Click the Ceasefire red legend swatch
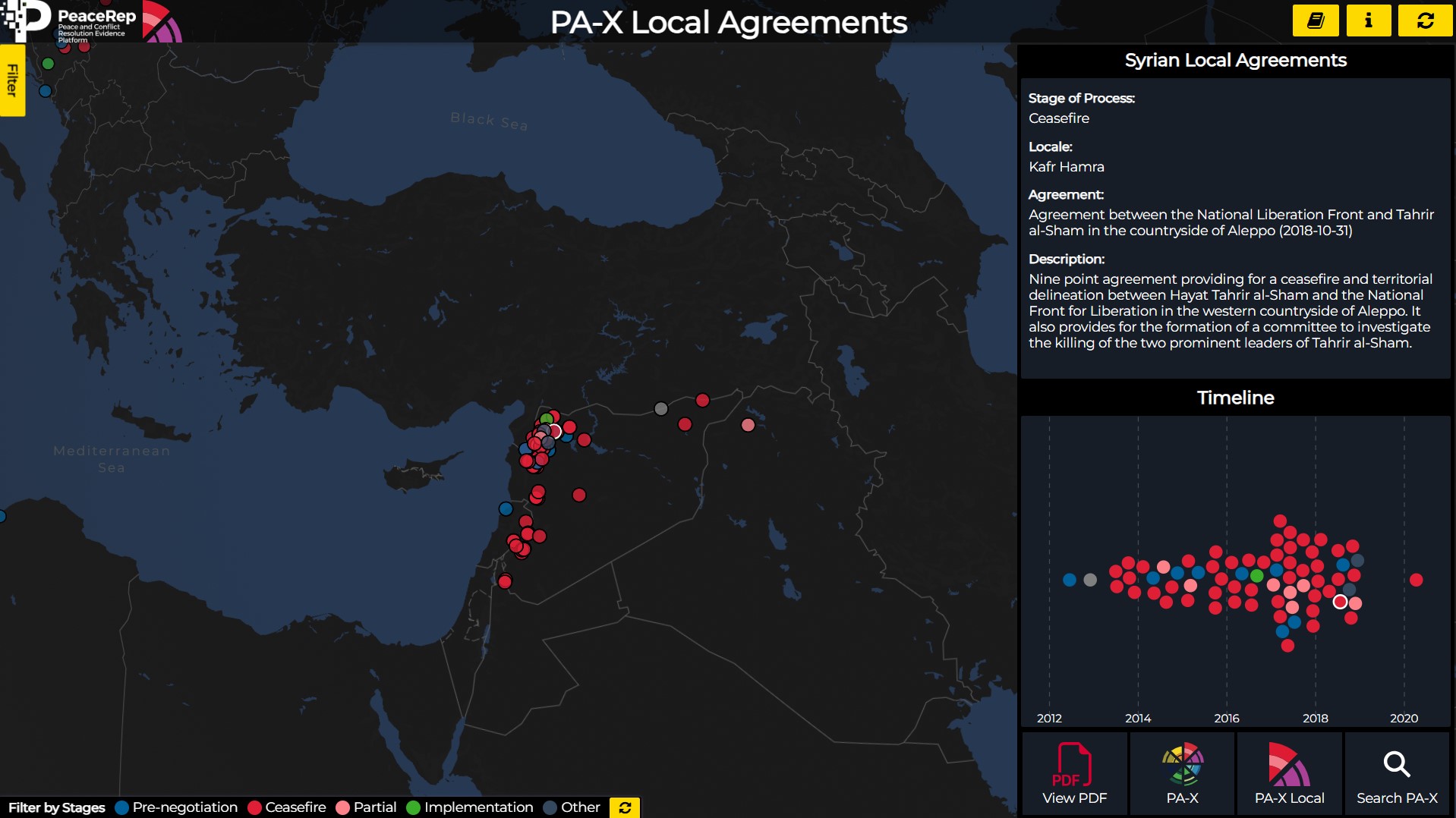The width and height of the screenshot is (1456, 818). click(254, 808)
